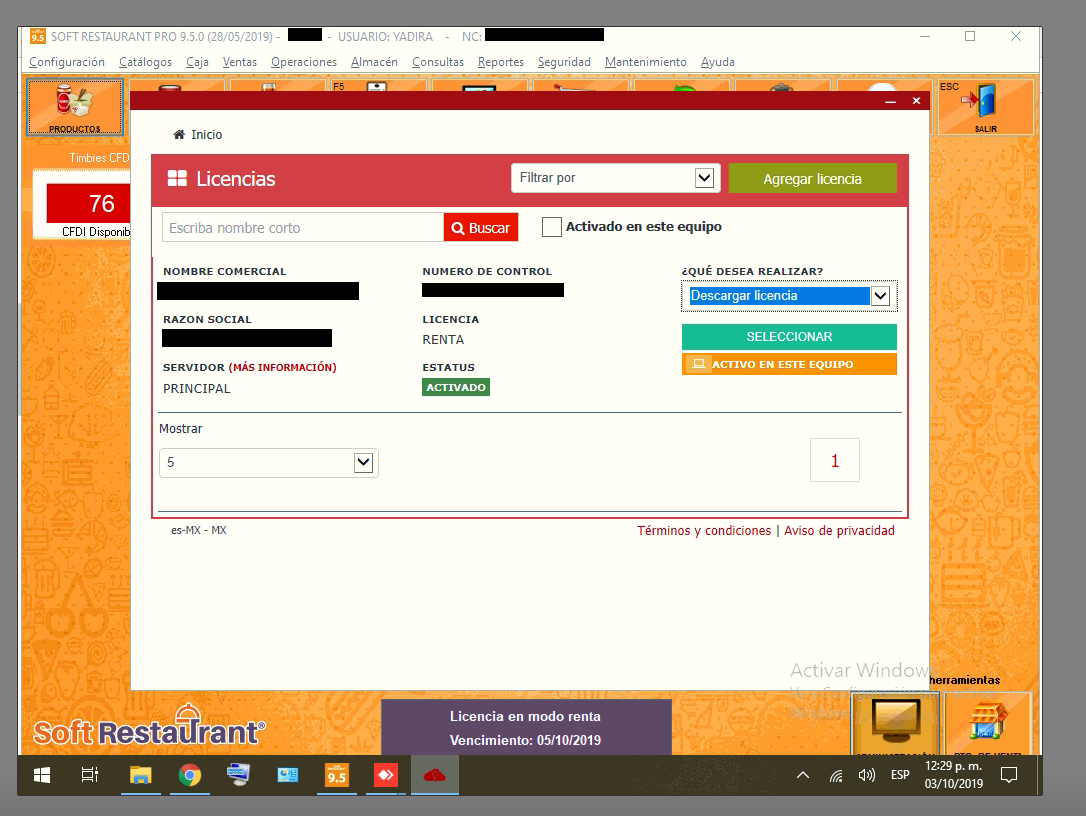Open the Reportes menu

pos(501,62)
